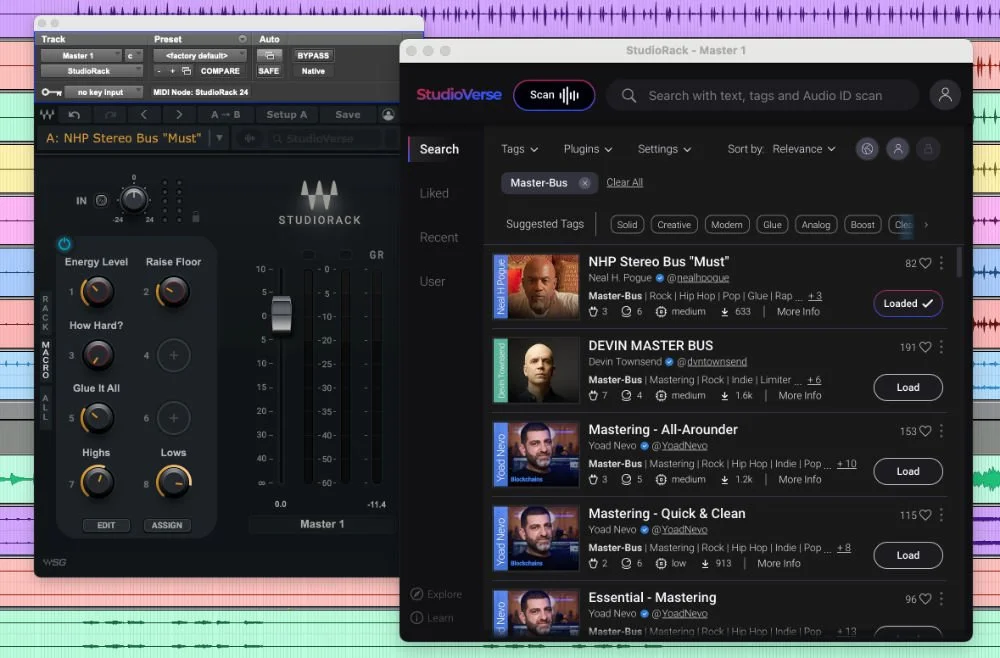Image resolution: width=1000 pixels, height=658 pixels.
Task: Click the globe community filter icon near Sort by
Action: [x=867, y=148]
